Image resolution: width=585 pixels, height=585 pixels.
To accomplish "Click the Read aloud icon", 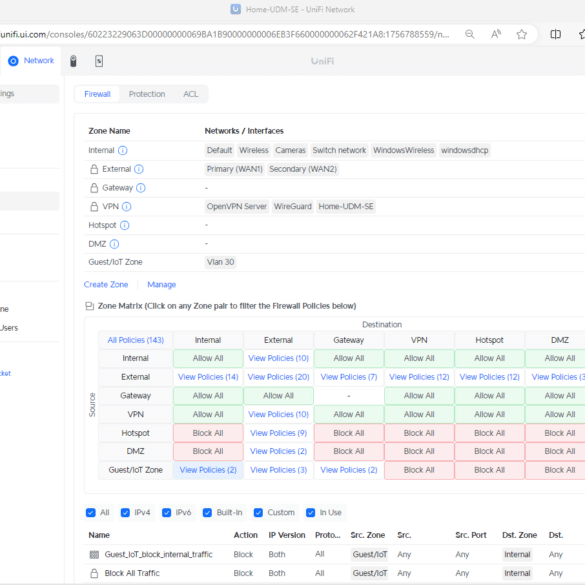I will (496, 34).
